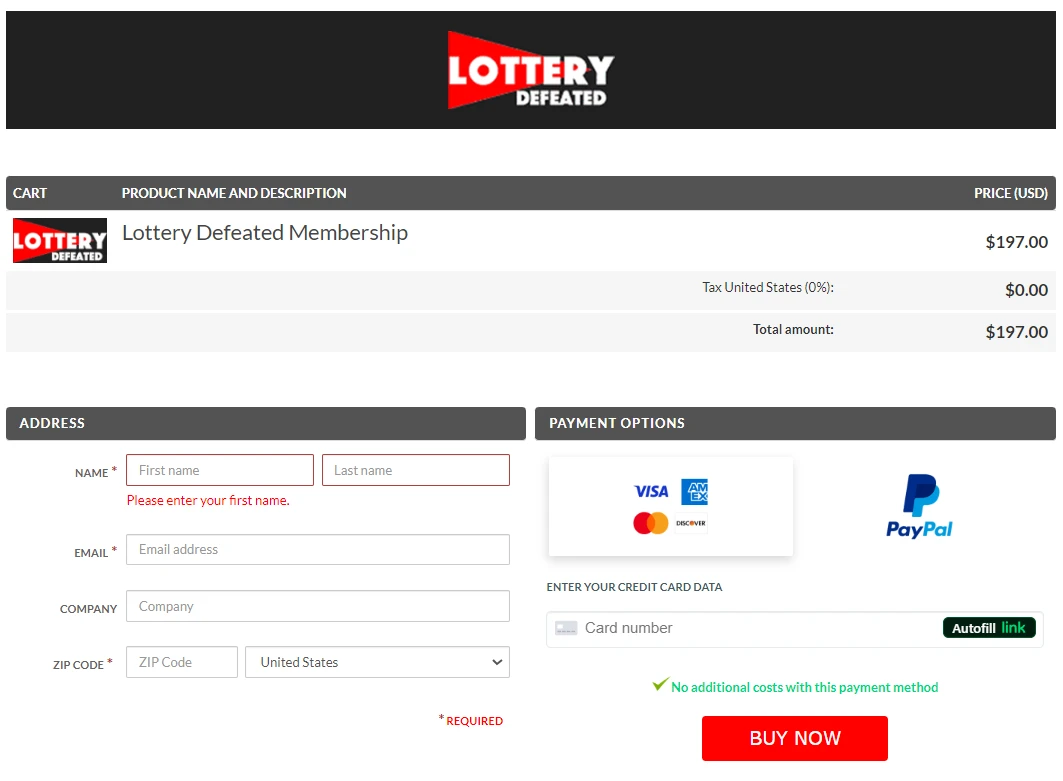Select the Email address field
Image resolution: width=1063 pixels, height=781 pixels.
pyautogui.click(x=318, y=549)
